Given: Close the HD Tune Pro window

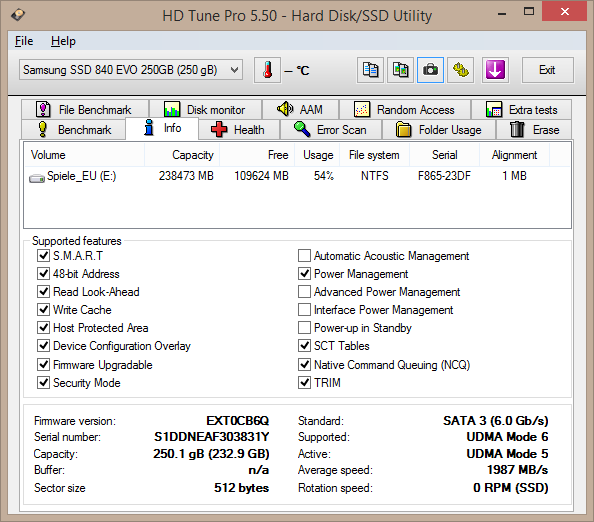Looking at the screenshot, I should point(565,11).
